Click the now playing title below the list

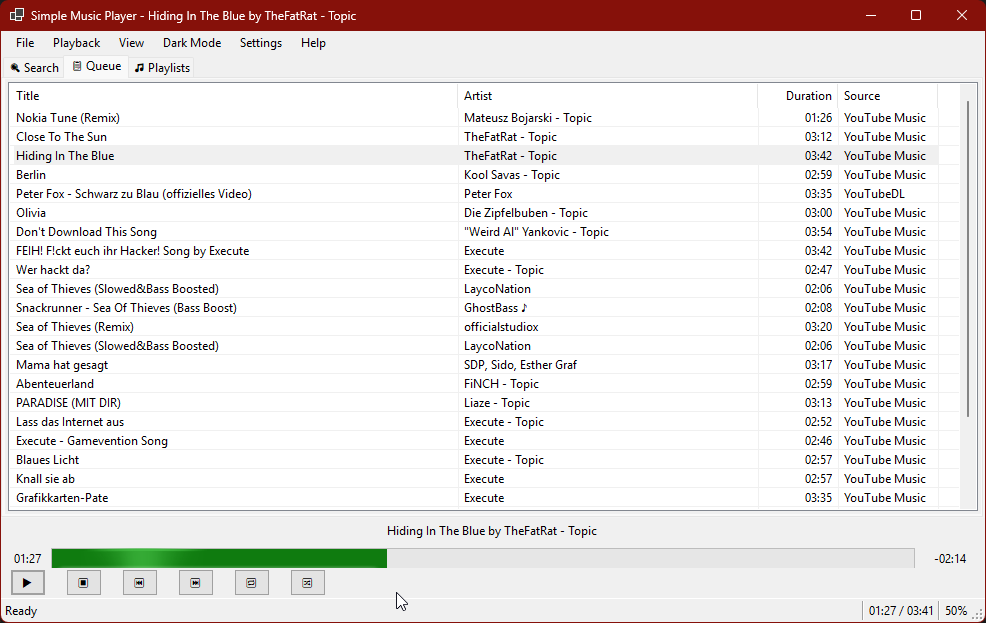[492, 531]
